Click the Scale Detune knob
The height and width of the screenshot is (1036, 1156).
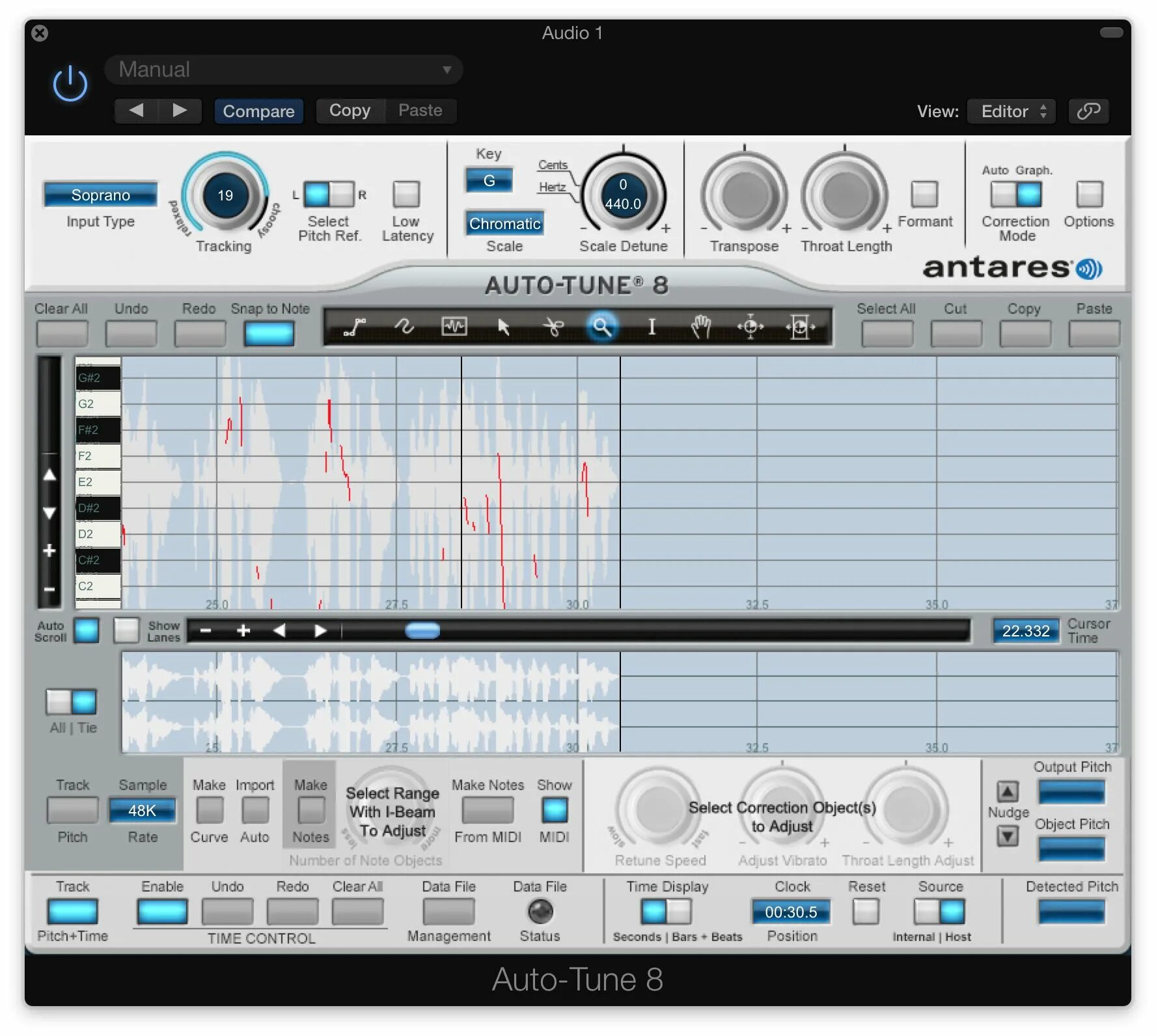click(x=623, y=194)
